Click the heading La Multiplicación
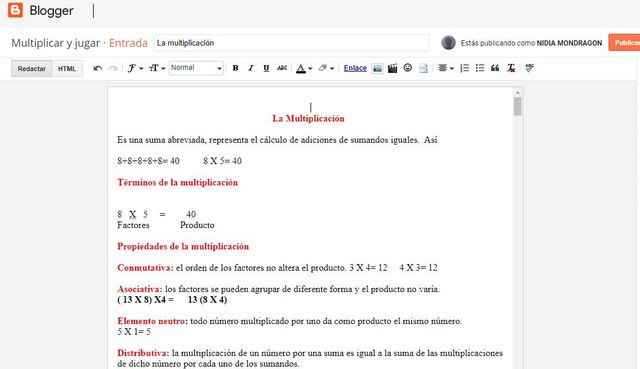 click(308, 118)
